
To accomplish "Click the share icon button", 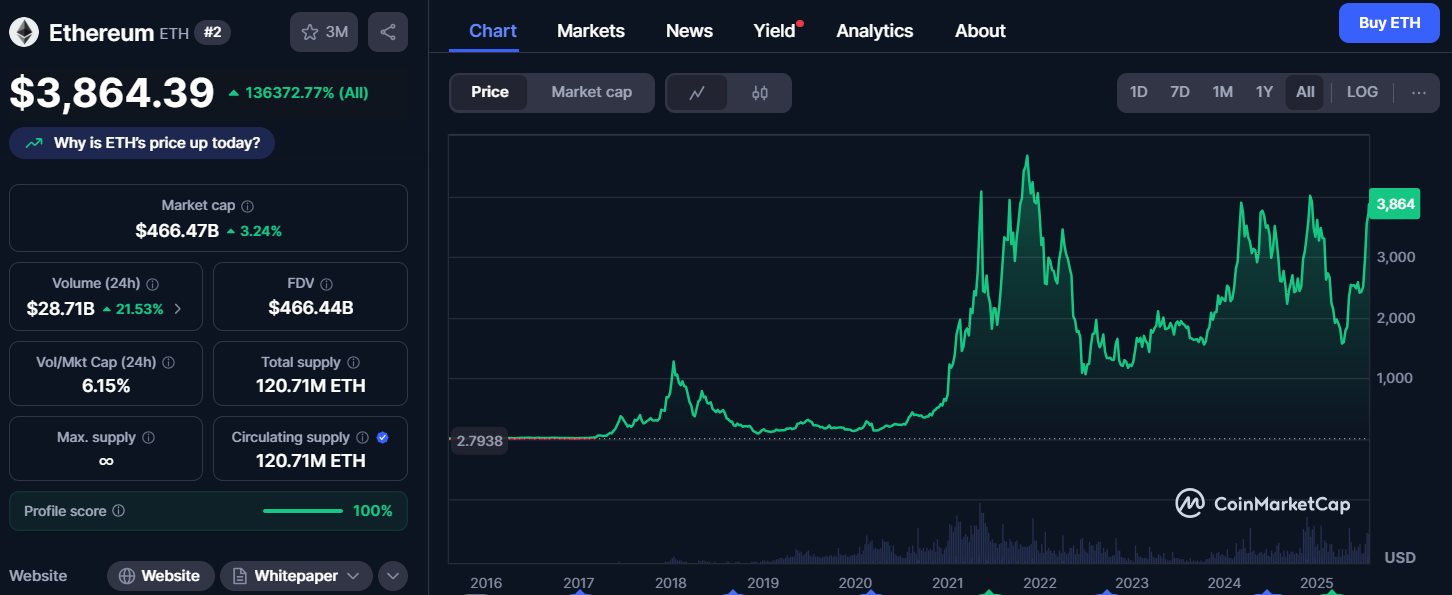I will pyautogui.click(x=387, y=32).
